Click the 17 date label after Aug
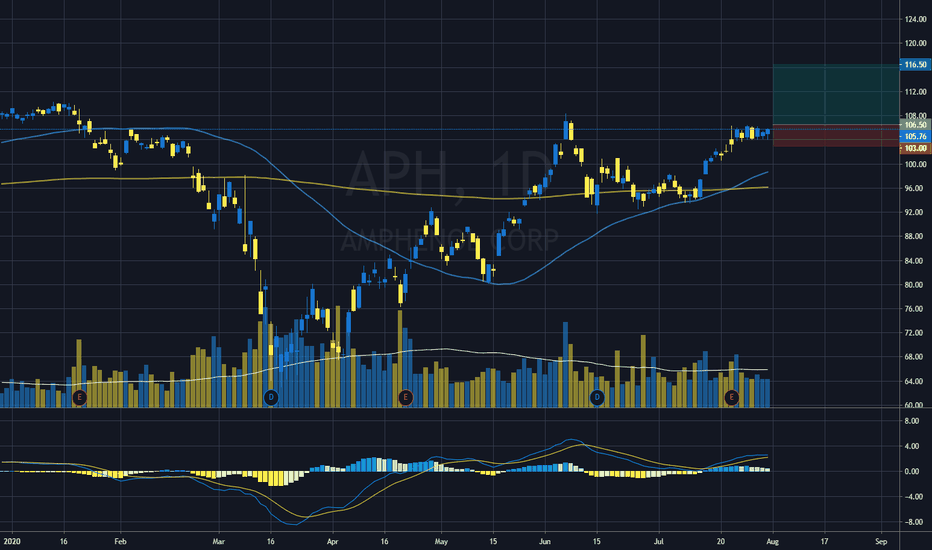932x550 pixels. click(x=824, y=542)
